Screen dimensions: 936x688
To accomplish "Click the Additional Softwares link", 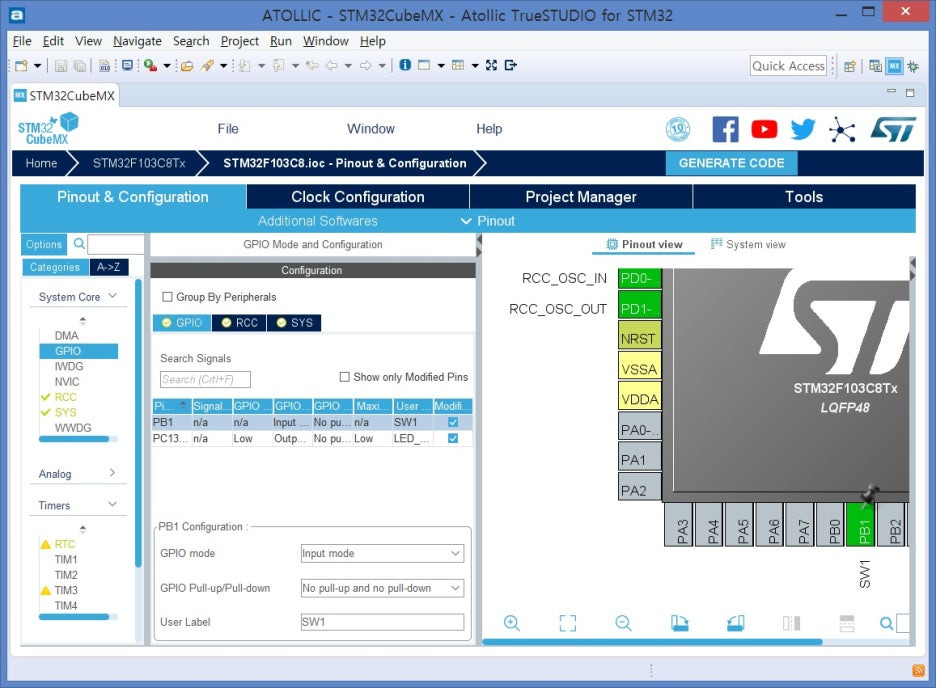I will [x=318, y=221].
